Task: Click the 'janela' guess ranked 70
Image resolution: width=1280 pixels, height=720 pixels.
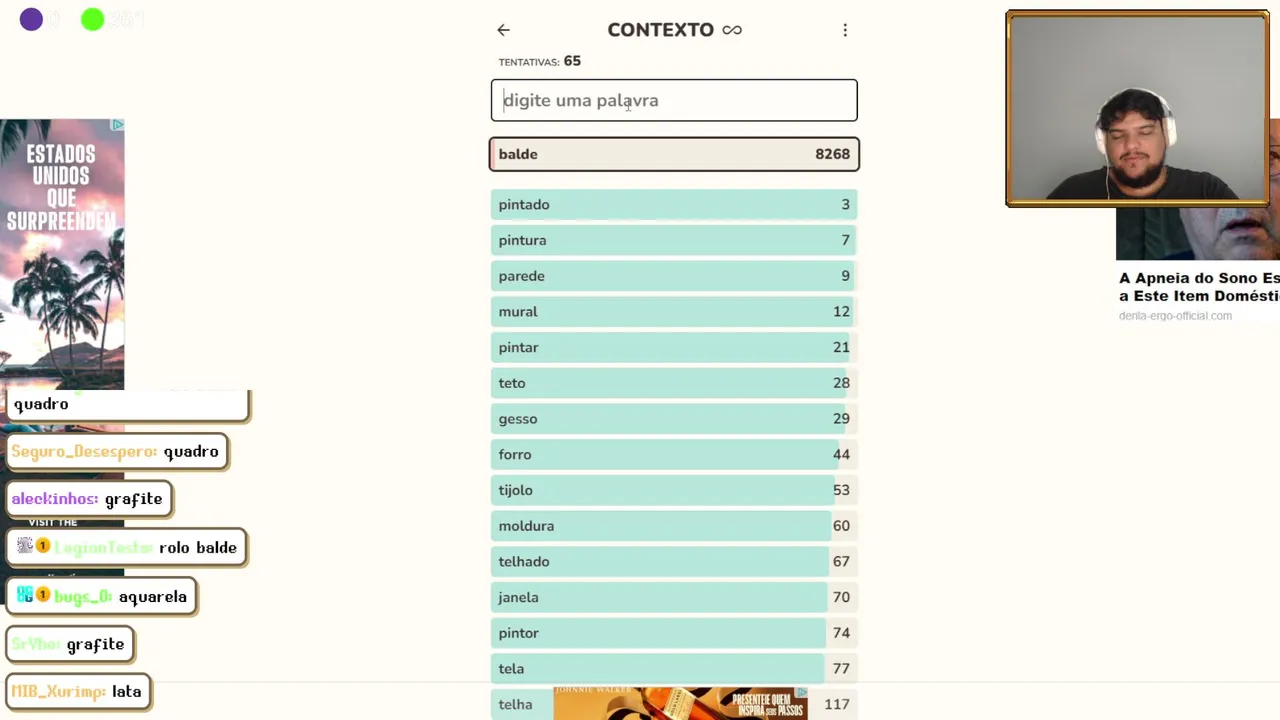Action: click(x=674, y=597)
